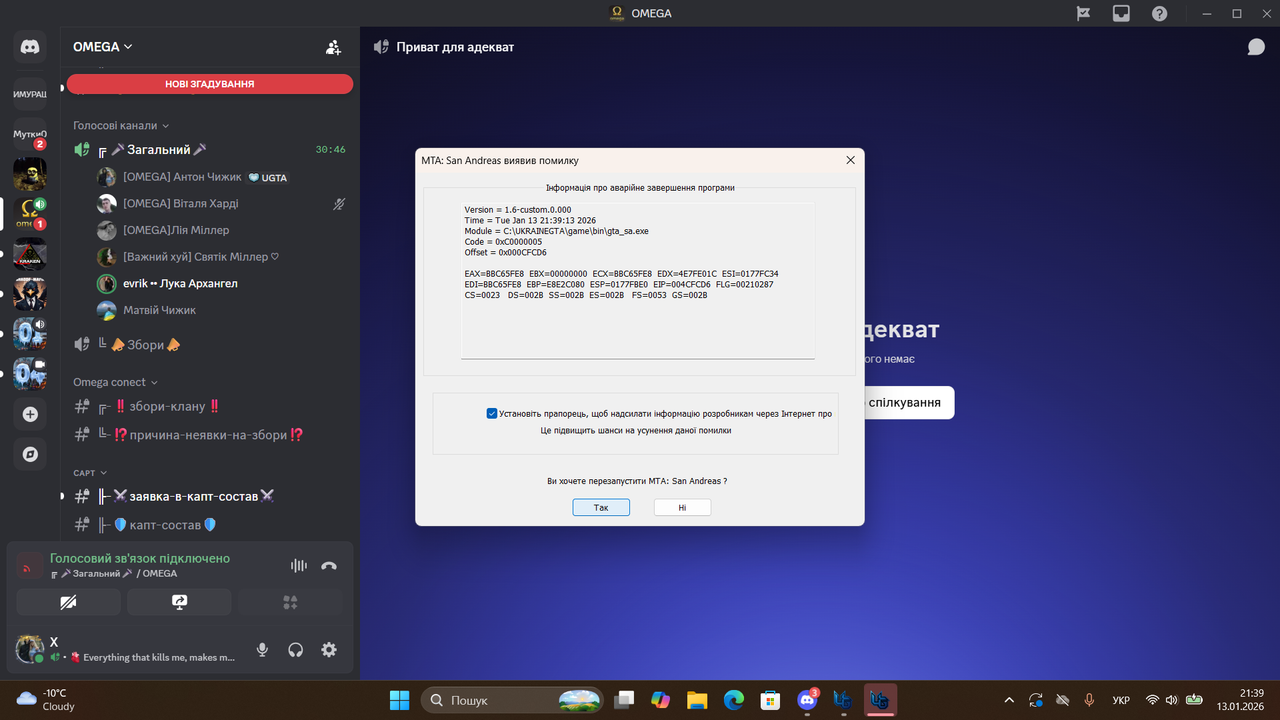Disconnect from the voice channel

tap(329, 566)
